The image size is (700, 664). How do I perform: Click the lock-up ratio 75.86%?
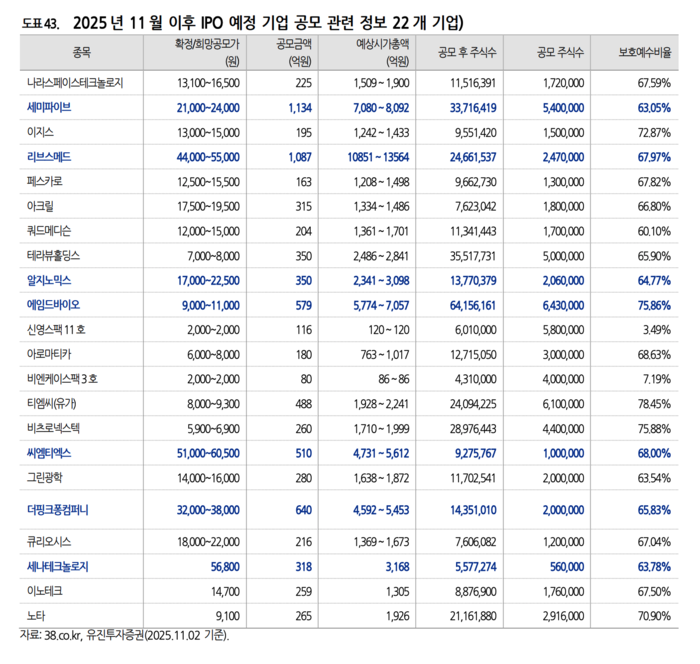click(x=654, y=305)
